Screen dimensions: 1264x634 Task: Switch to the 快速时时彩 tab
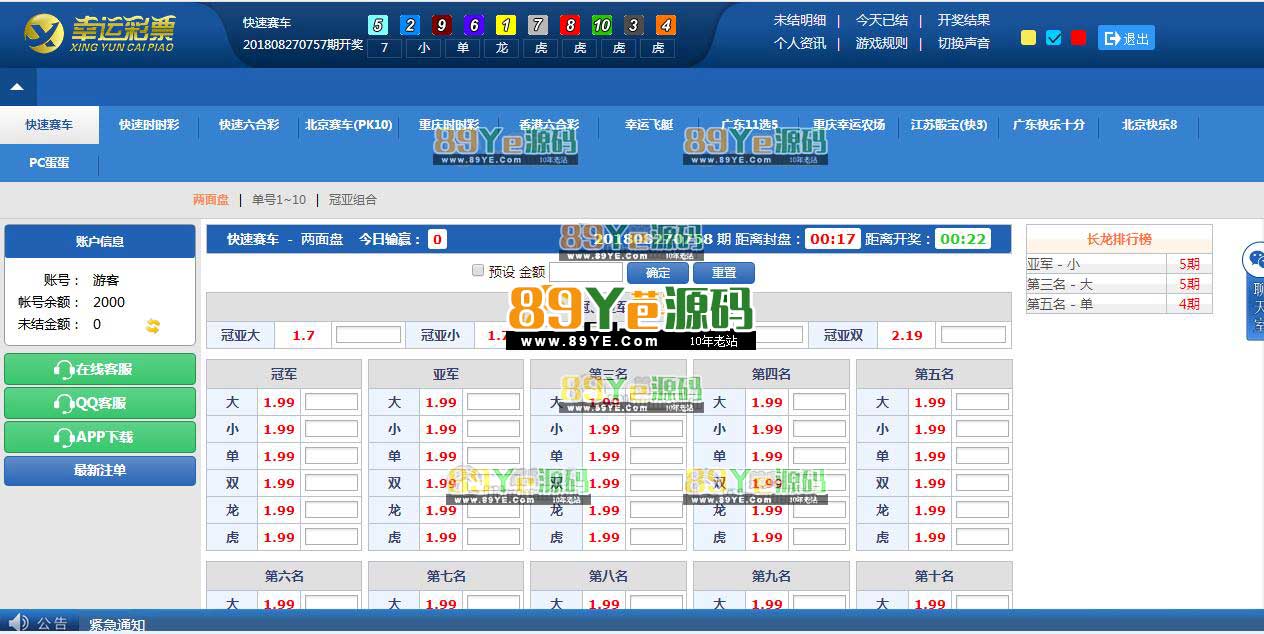[x=149, y=125]
